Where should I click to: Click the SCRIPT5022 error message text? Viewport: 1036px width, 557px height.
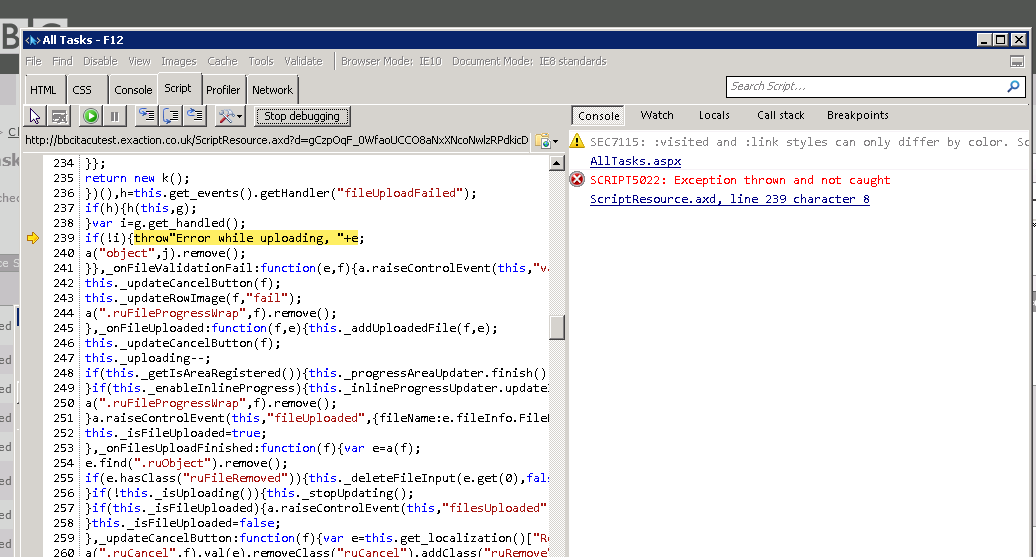740,180
